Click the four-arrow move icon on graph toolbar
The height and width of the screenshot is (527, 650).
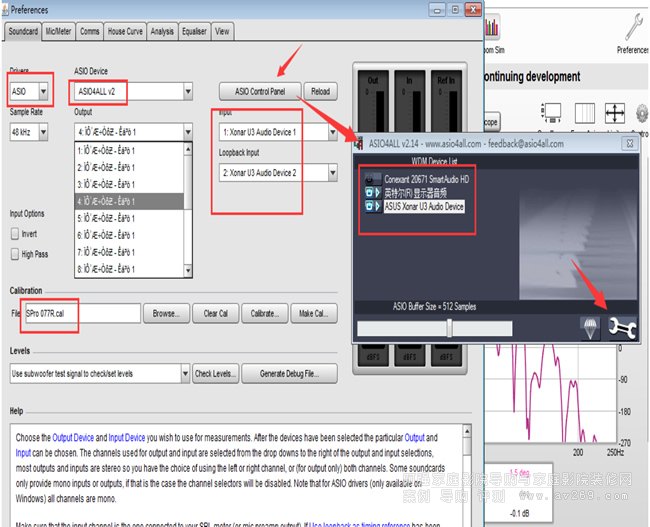click(x=615, y=114)
